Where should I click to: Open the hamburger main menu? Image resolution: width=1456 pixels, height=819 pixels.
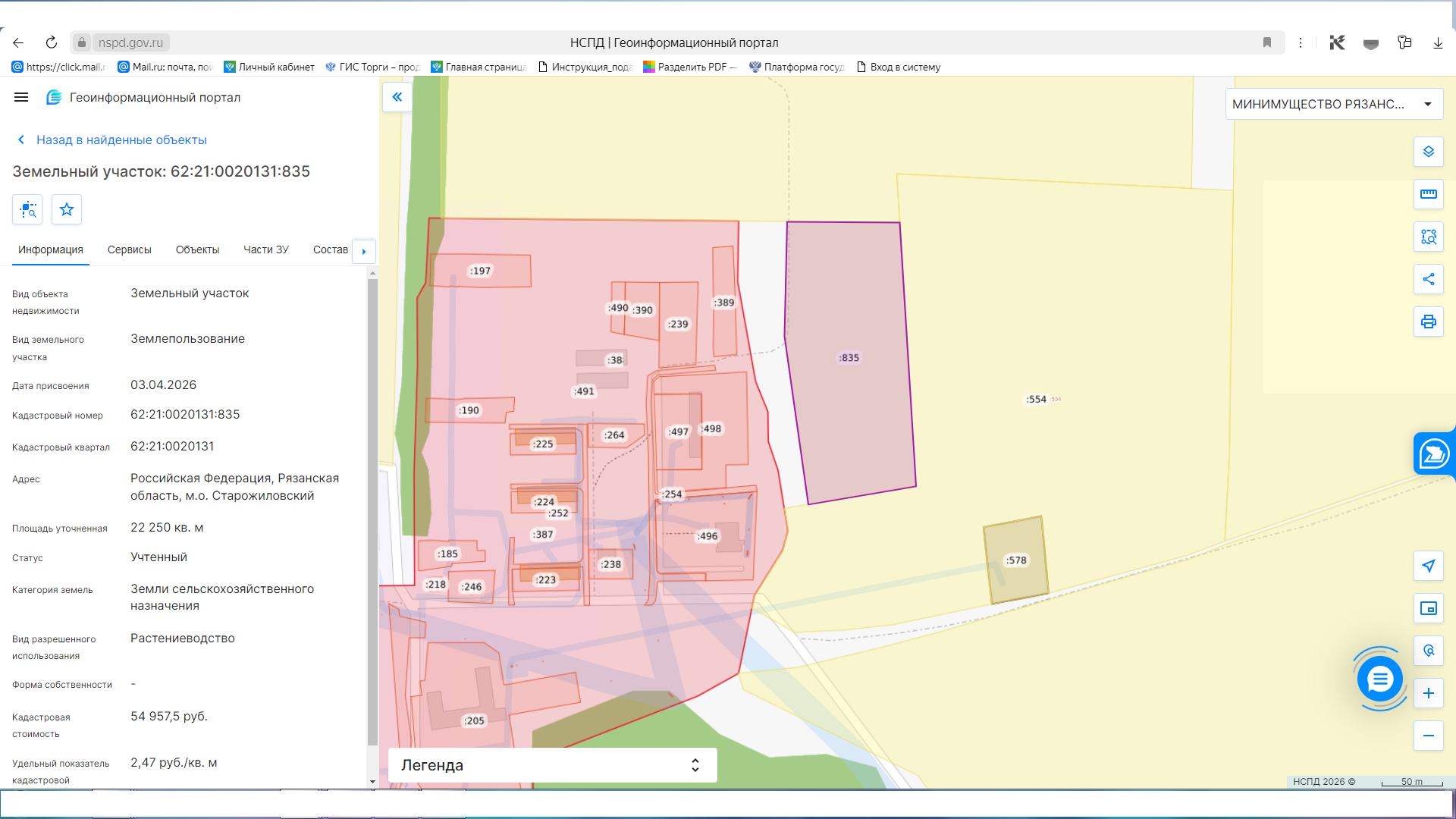[x=21, y=97]
